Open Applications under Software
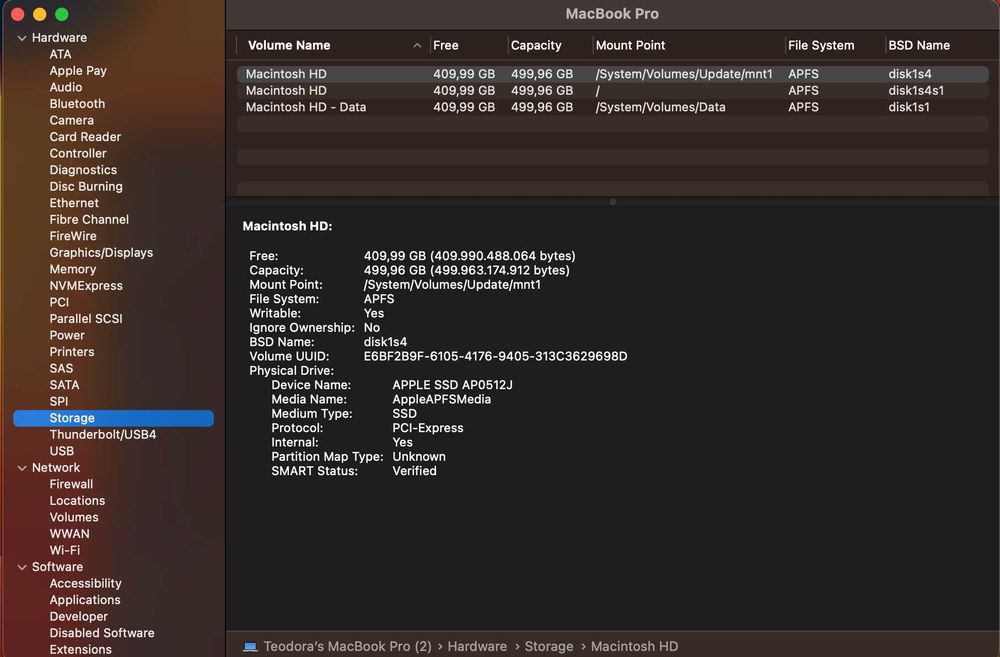This screenshot has width=1000, height=657. click(x=85, y=600)
